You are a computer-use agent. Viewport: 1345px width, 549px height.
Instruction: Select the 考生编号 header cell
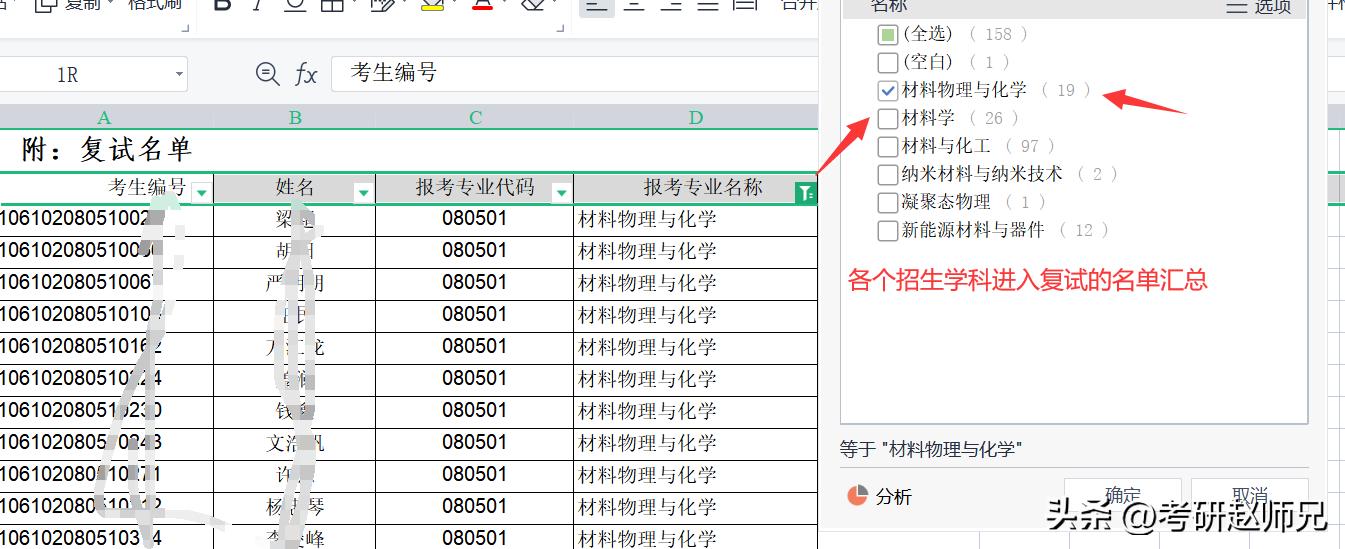tap(106, 188)
